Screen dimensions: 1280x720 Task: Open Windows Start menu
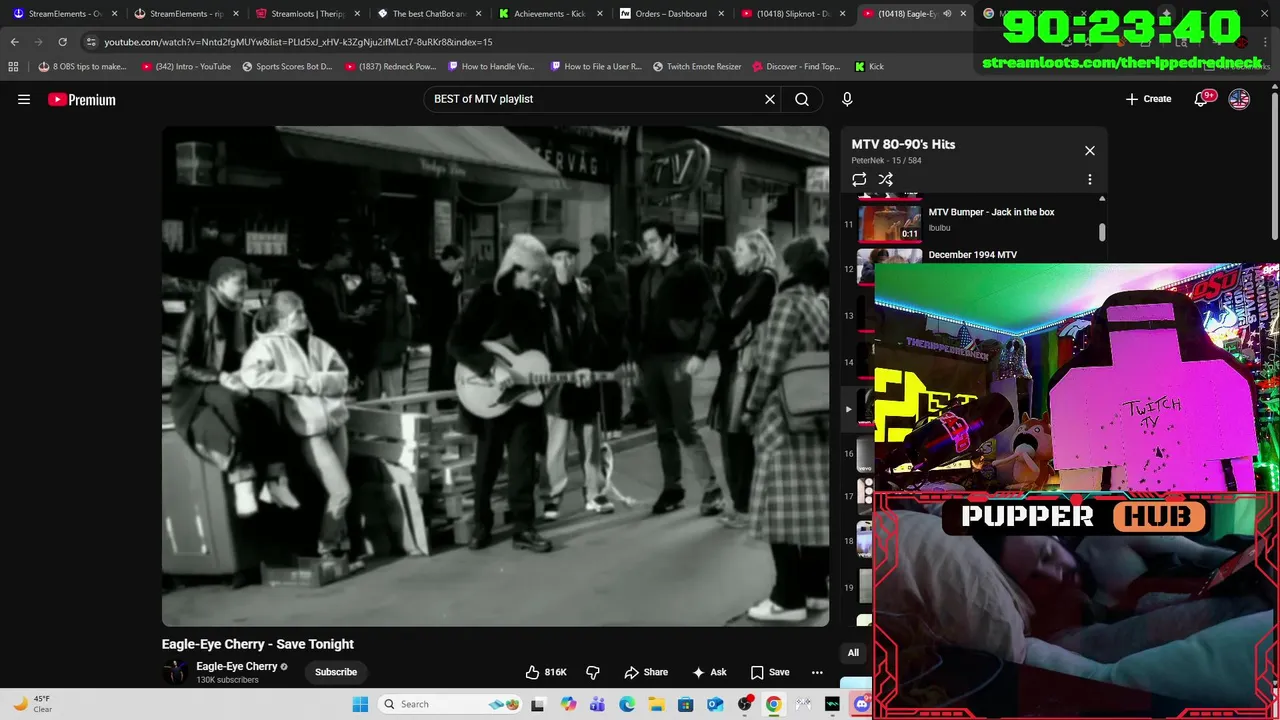[361, 704]
